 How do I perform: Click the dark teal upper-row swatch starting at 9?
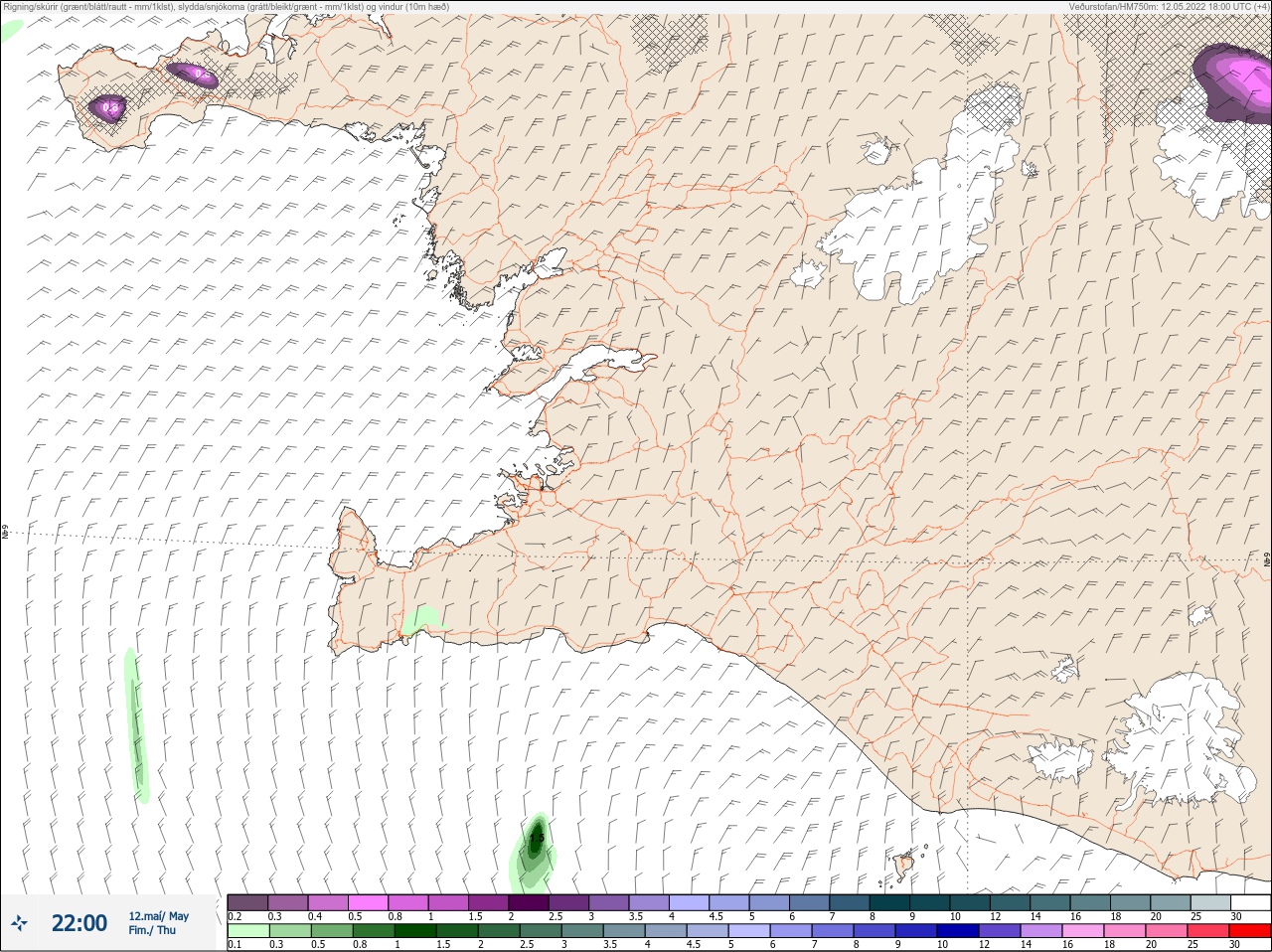click(x=929, y=902)
